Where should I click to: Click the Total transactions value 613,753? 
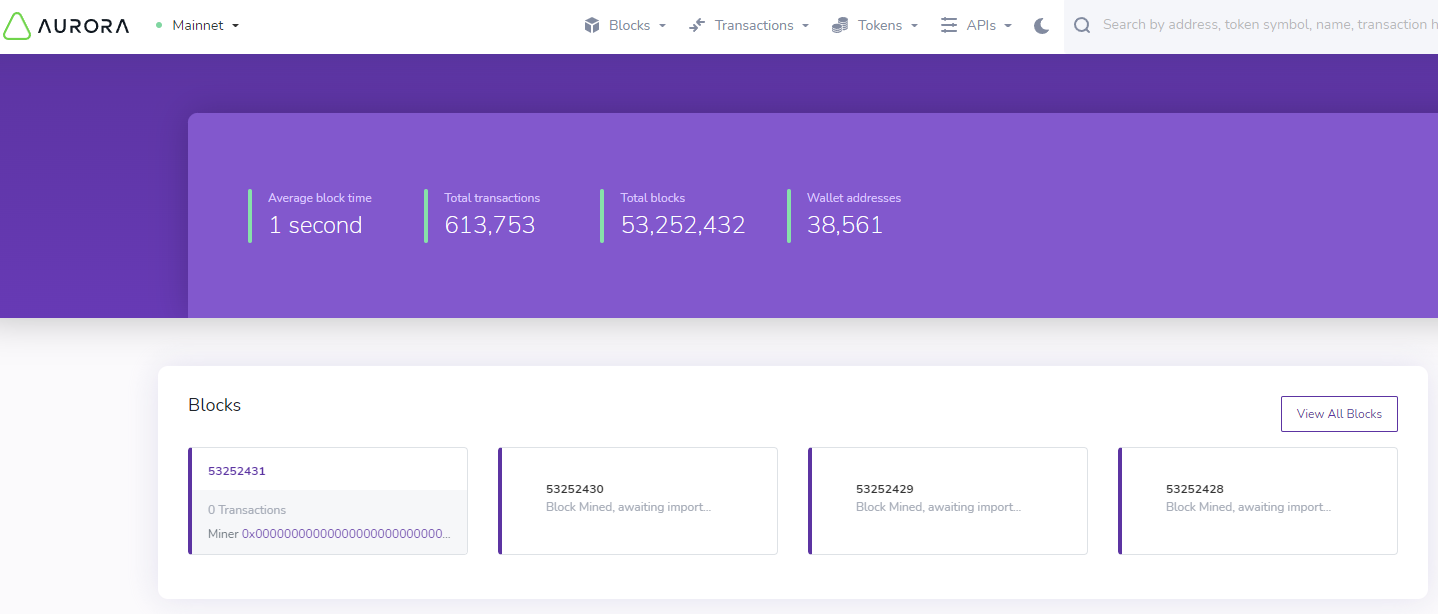[x=490, y=225]
